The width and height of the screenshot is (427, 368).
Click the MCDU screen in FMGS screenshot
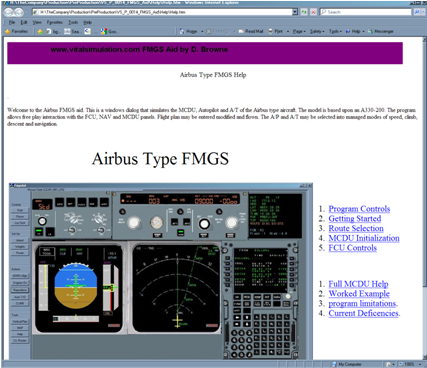click(x=260, y=270)
